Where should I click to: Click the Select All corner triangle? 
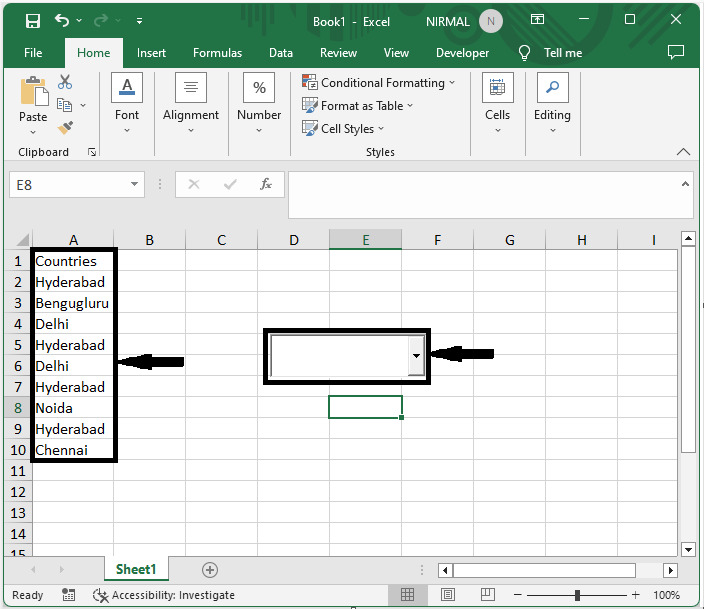click(22, 240)
